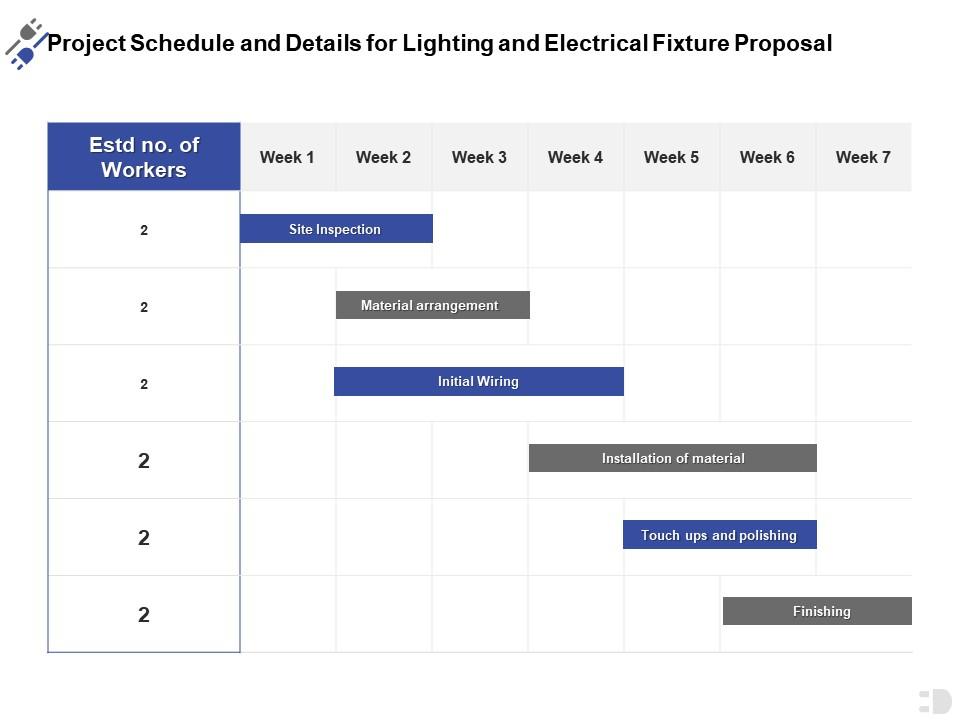Select the Material arrangement bar
This screenshot has height=720, width=960.
[x=432, y=305]
